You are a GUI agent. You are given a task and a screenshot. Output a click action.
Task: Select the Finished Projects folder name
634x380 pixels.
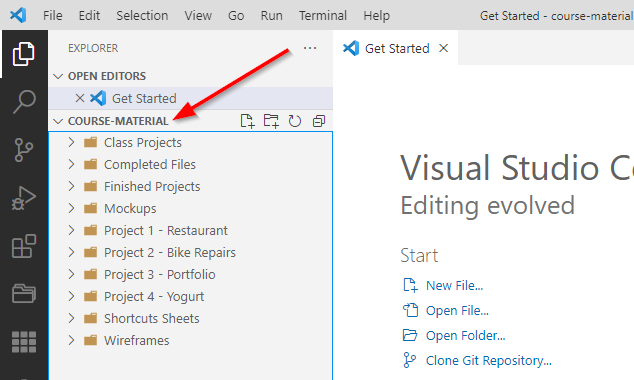click(152, 186)
